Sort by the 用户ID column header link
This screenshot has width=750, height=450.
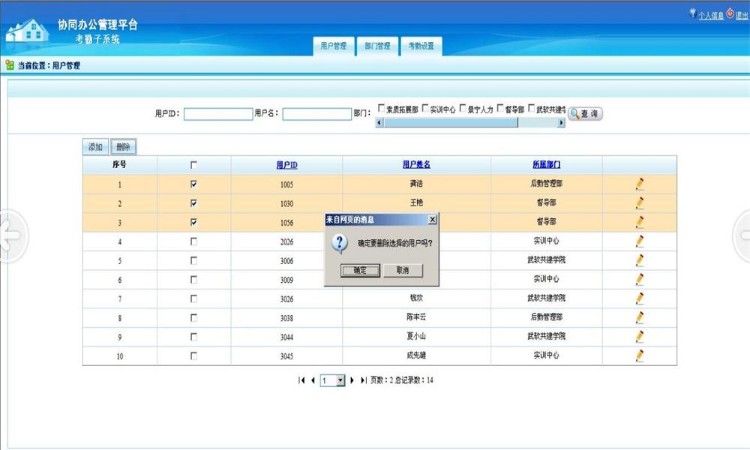coord(287,165)
